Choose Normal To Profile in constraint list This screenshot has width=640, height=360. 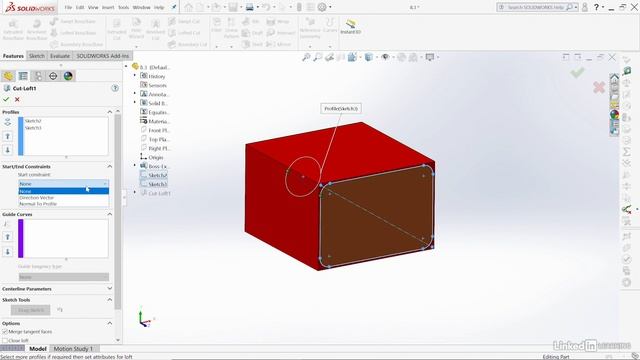point(64,204)
